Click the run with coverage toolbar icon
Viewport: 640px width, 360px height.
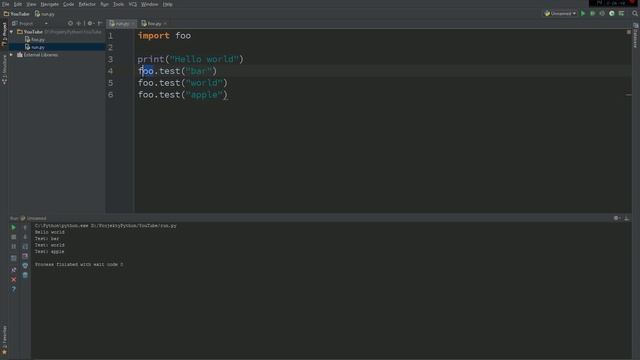602,13
